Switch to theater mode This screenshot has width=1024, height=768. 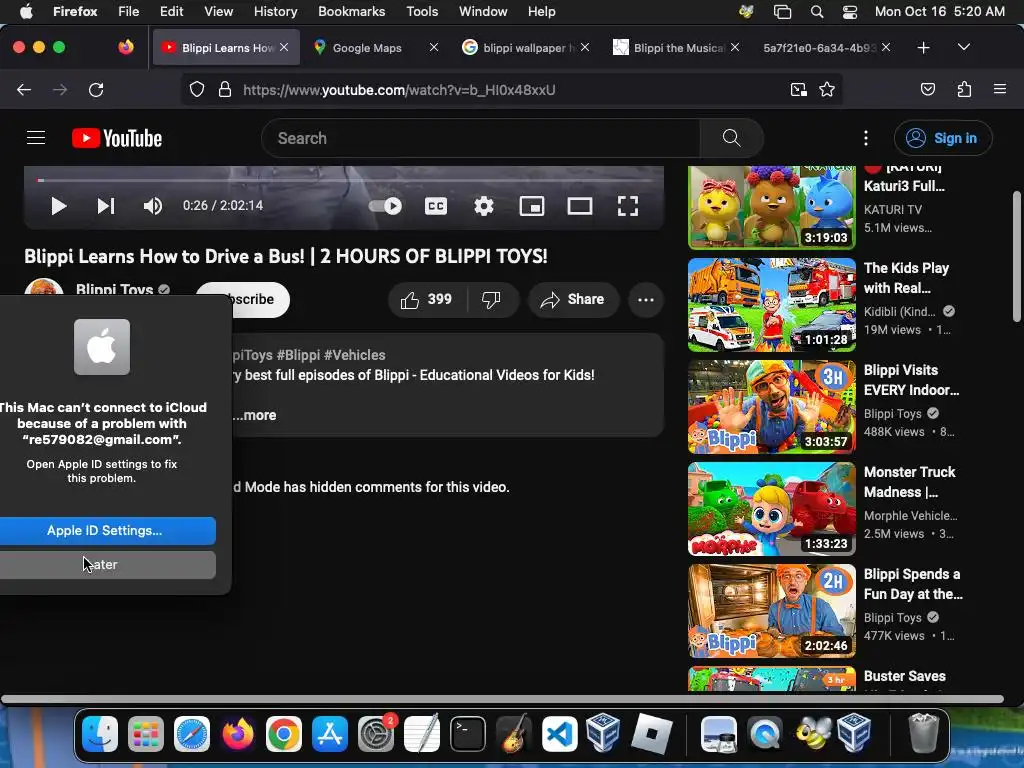click(x=580, y=206)
